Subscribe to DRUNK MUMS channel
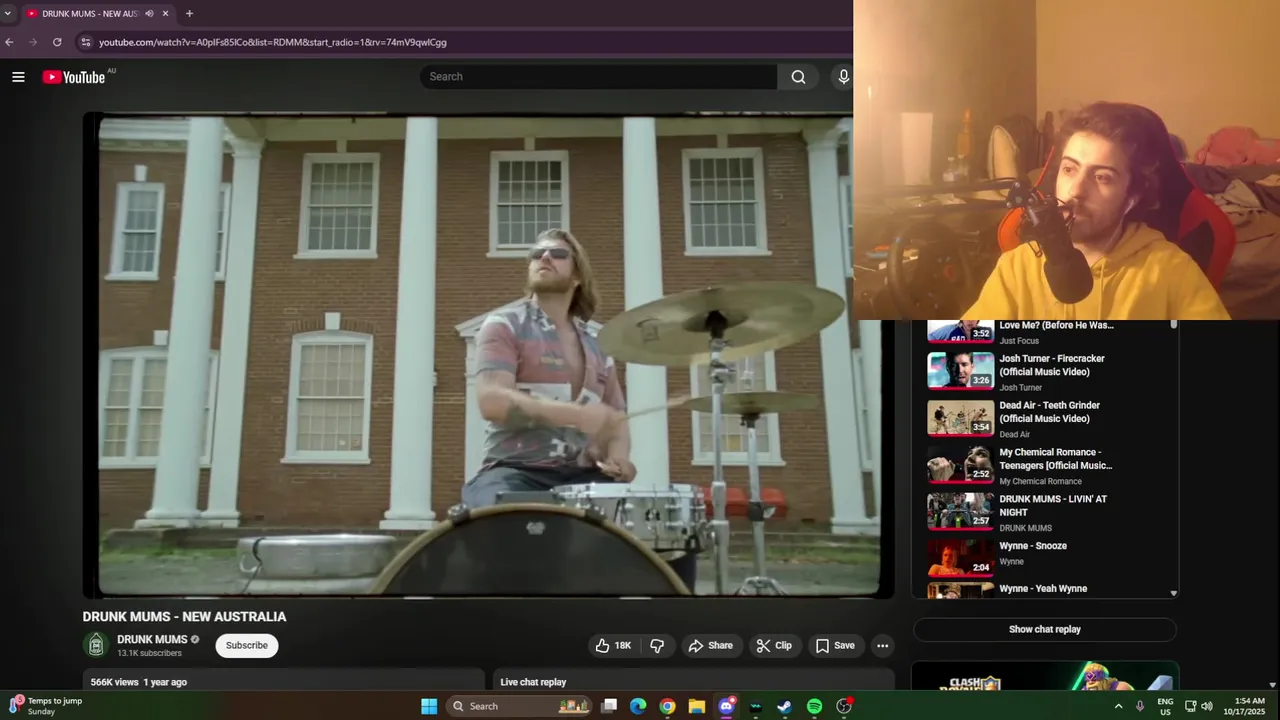The height and width of the screenshot is (720, 1280). click(x=246, y=646)
